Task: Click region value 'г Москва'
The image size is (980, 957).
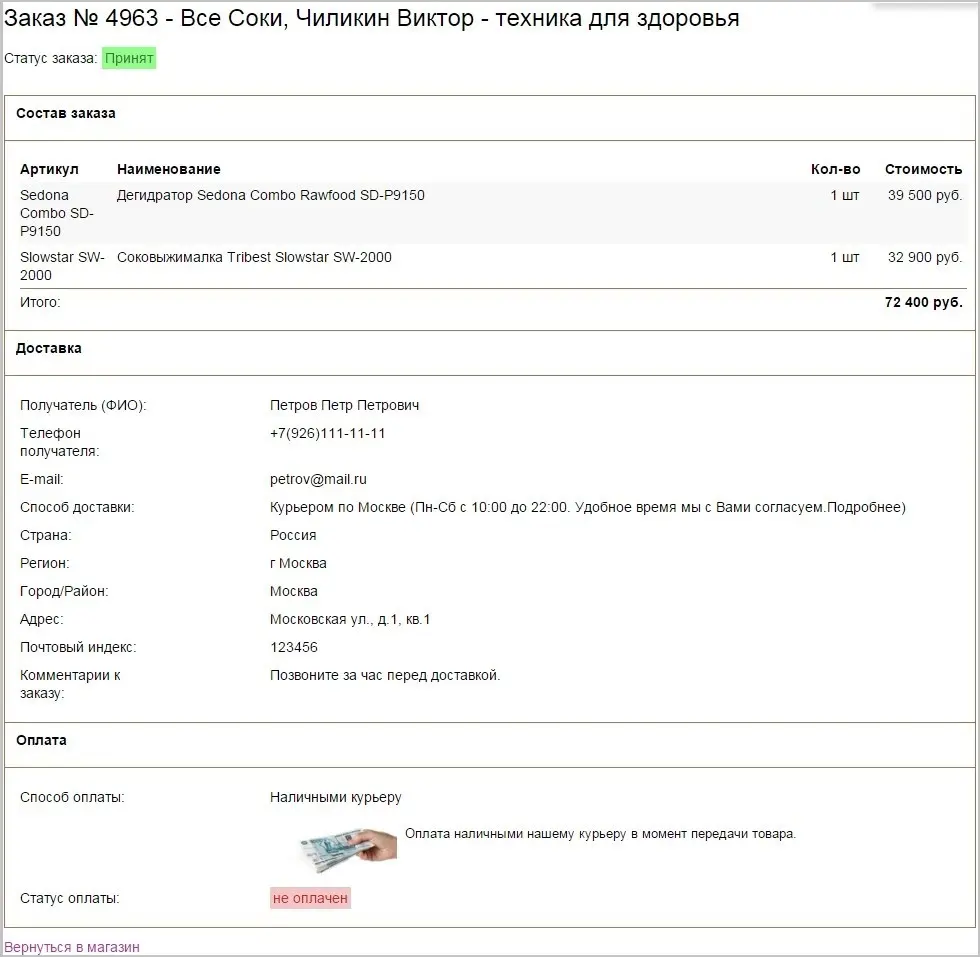Action: [298, 563]
